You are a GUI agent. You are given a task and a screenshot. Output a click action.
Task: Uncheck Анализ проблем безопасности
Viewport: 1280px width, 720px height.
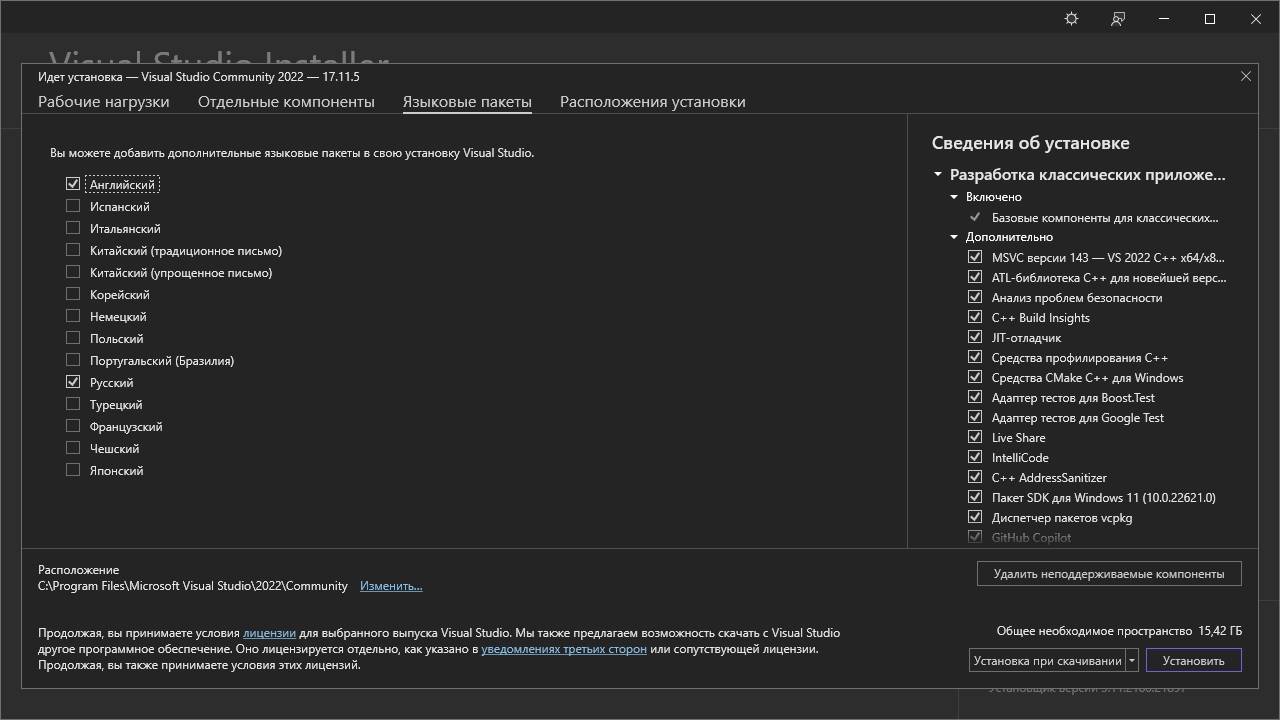pyautogui.click(x=975, y=297)
